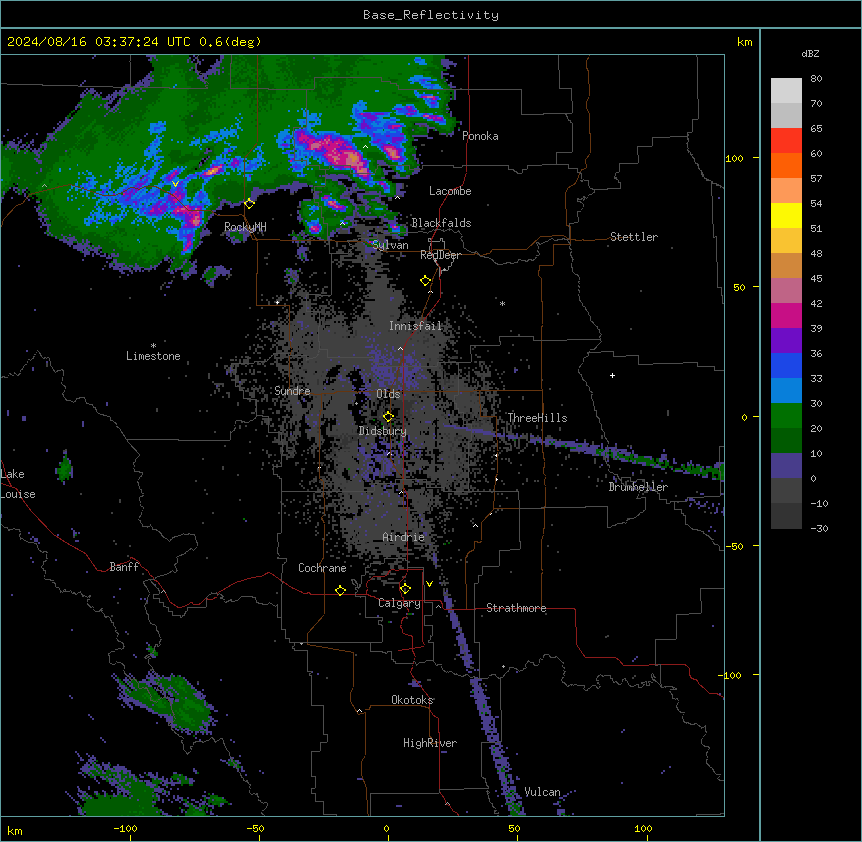This screenshot has width=862, height=842.
Task: Click the 100 tick on horizontal axis
Action: [x=643, y=828]
